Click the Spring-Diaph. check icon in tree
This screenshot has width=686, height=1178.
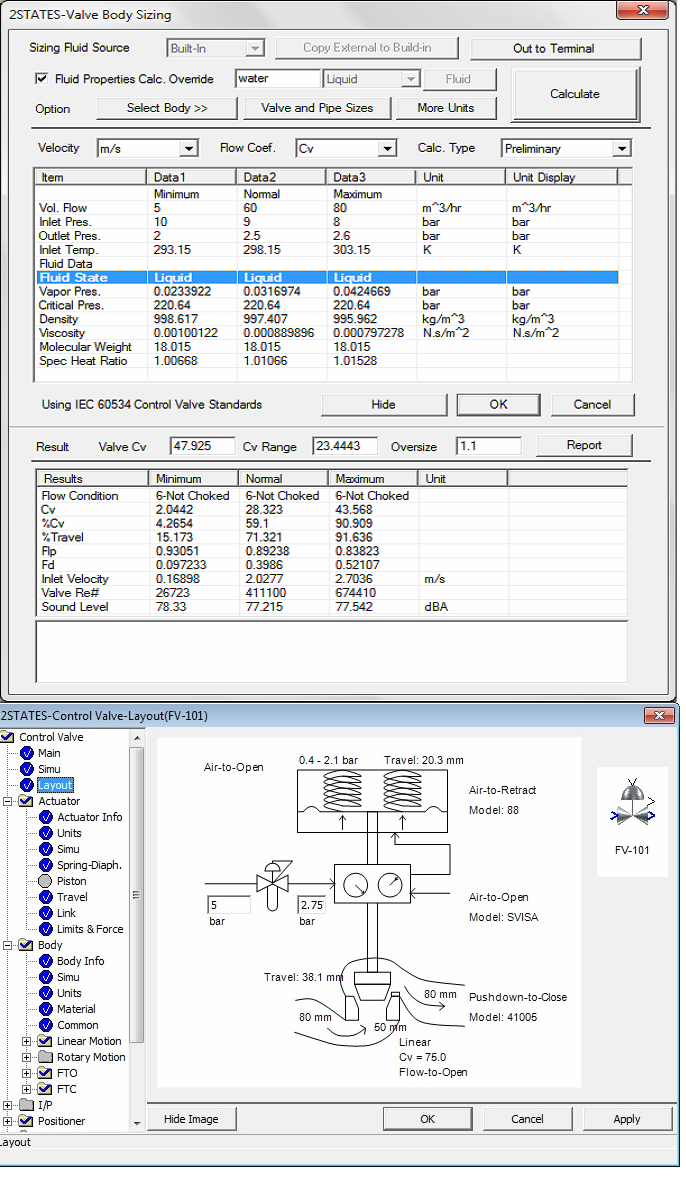pyautogui.click(x=45, y=865)
